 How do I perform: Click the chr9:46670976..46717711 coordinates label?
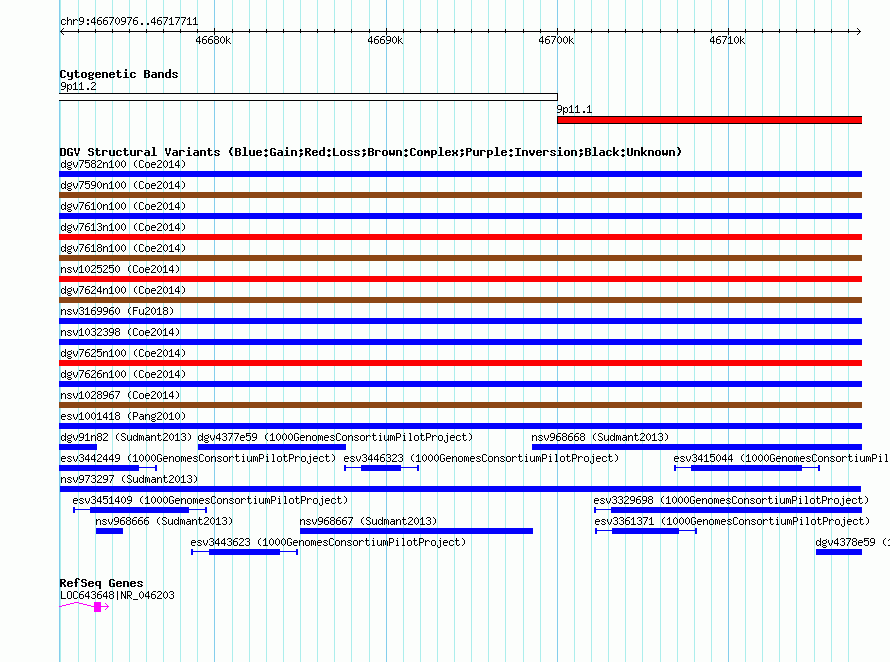pyautogui.click(x=129, y=22)
